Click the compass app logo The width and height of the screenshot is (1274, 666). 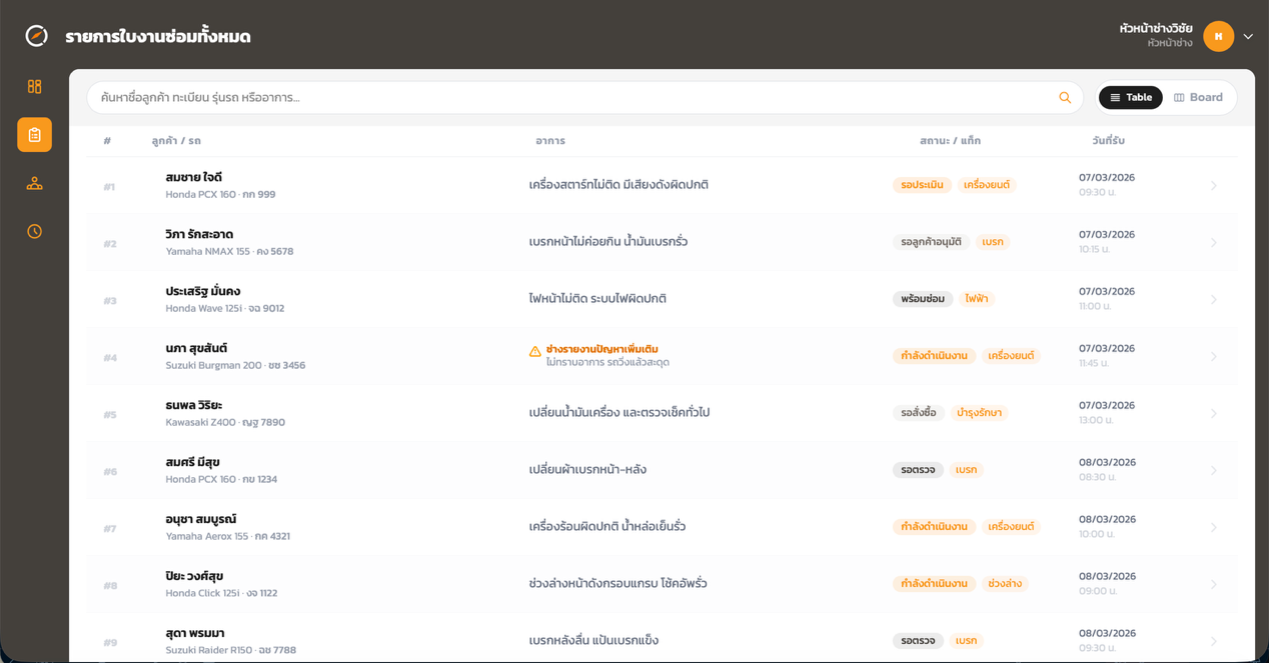click(36, 36)
